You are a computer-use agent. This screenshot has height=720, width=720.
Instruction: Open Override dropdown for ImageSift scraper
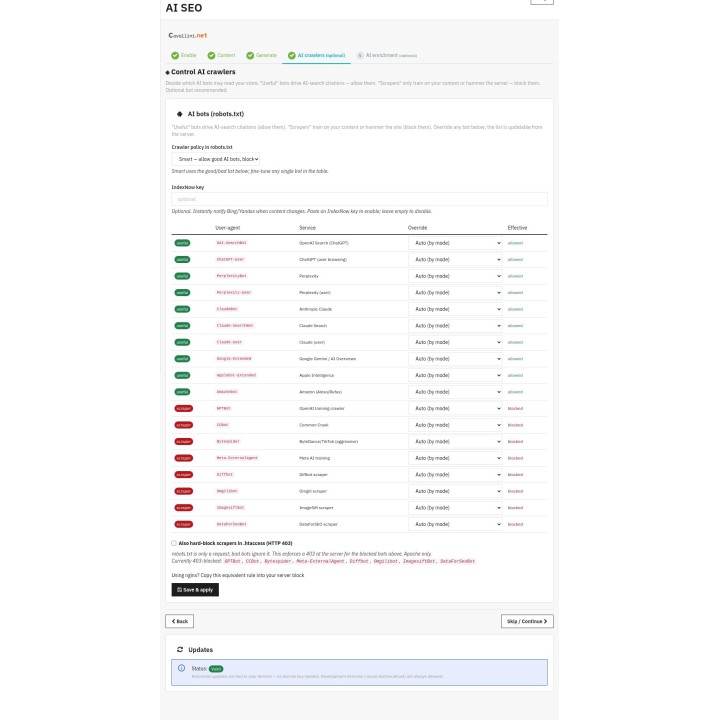click(x=455, y=507)
